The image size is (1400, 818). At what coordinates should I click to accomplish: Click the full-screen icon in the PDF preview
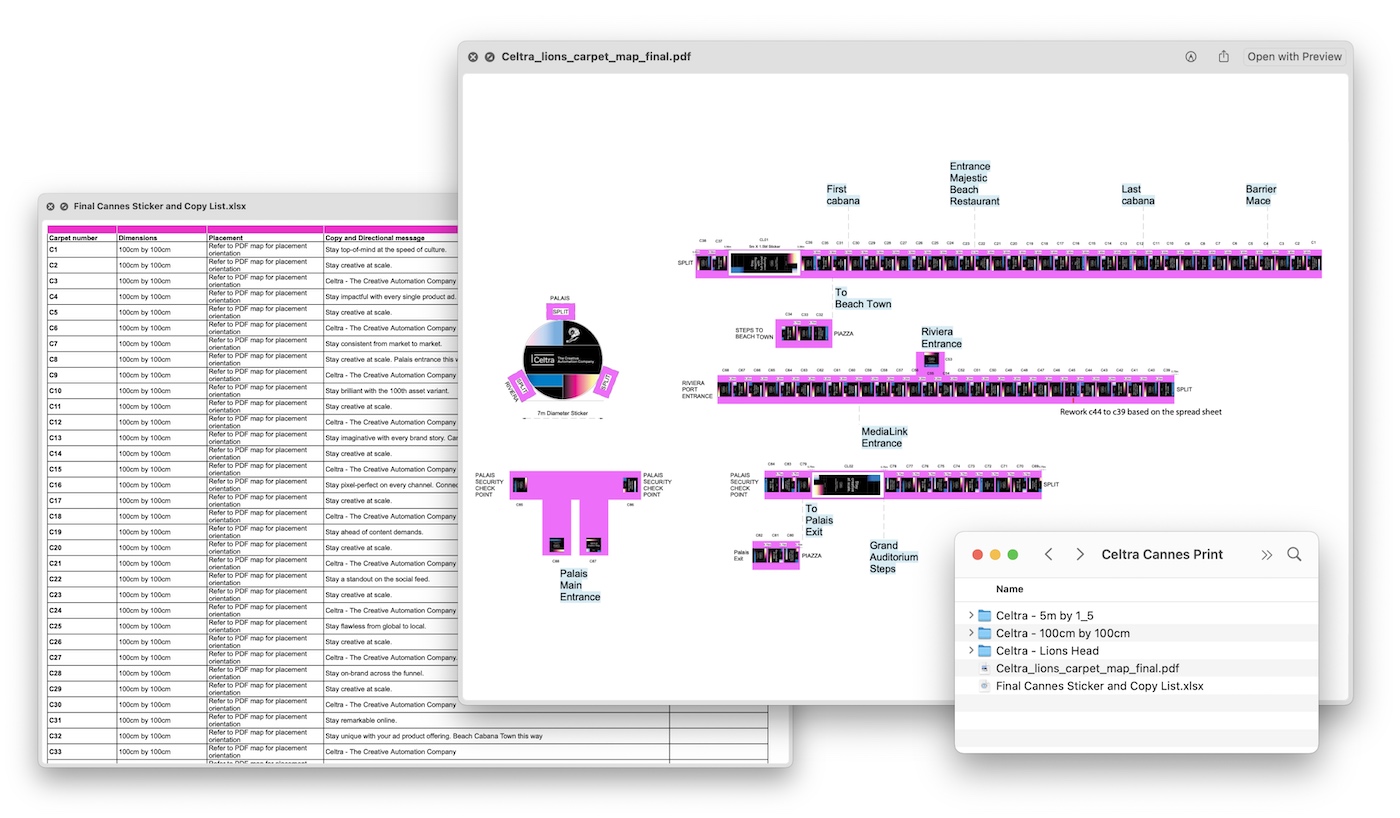tap(489, 57)
